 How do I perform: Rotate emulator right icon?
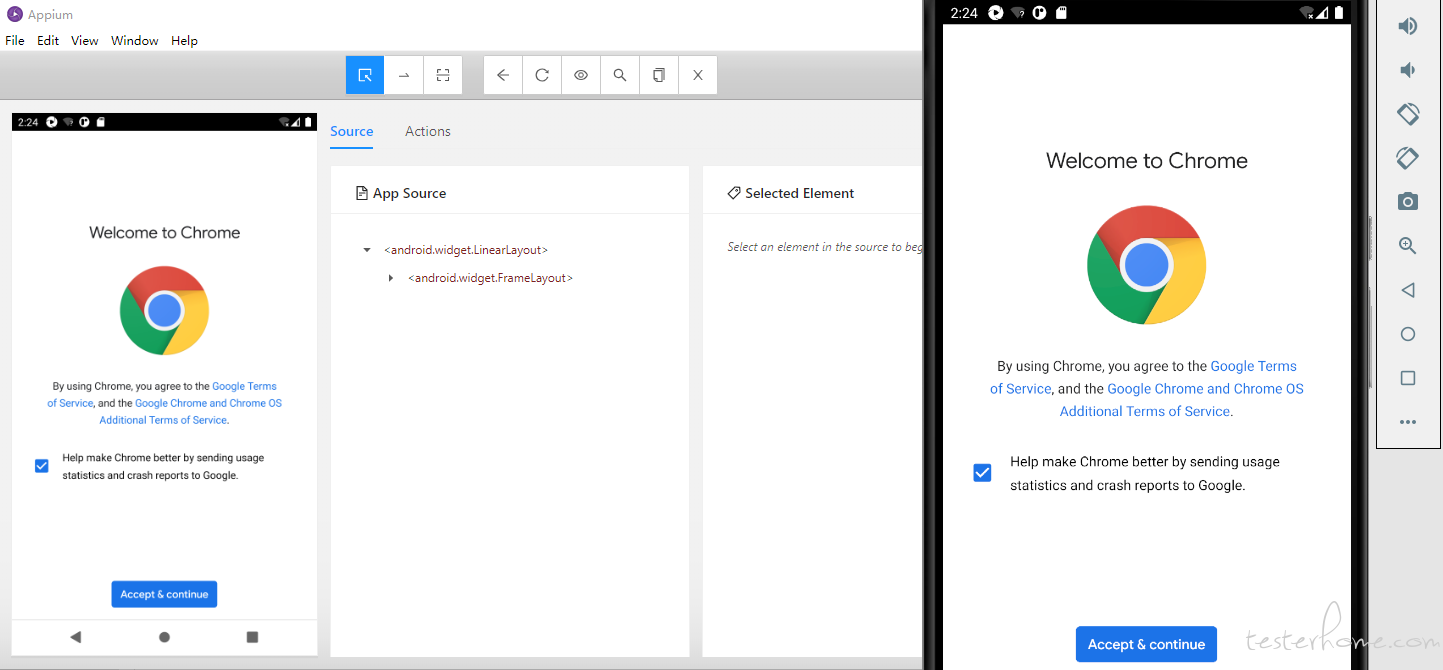(x=1408, y=158)
